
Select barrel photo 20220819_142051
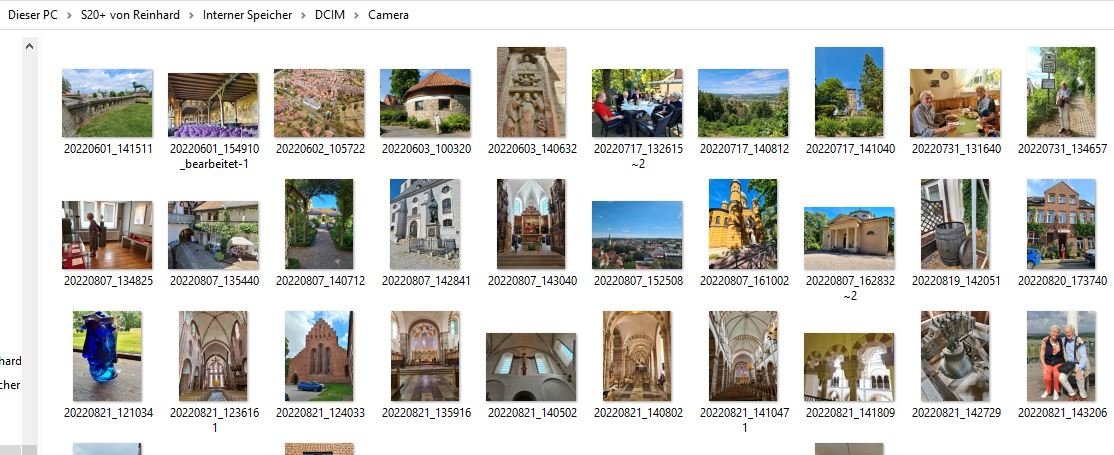pyautogui.click(x=955, y=224)
